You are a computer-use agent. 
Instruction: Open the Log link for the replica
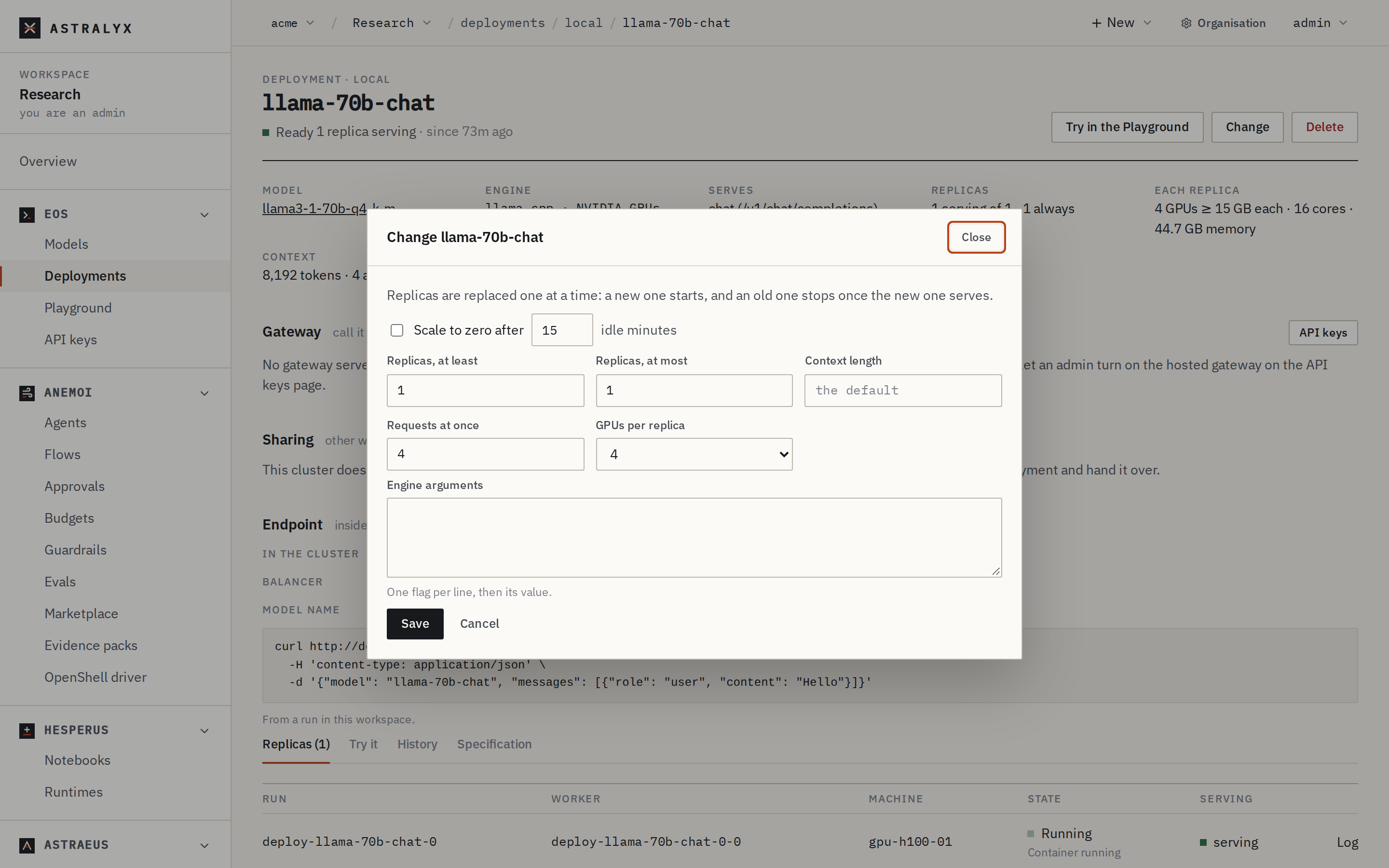pyautogui.click(x=1347, y=842)
